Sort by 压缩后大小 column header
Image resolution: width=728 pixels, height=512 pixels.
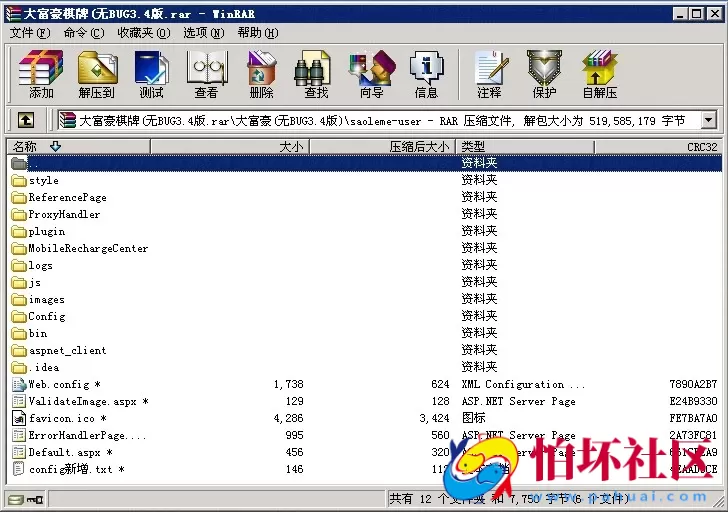coord(383,147)
